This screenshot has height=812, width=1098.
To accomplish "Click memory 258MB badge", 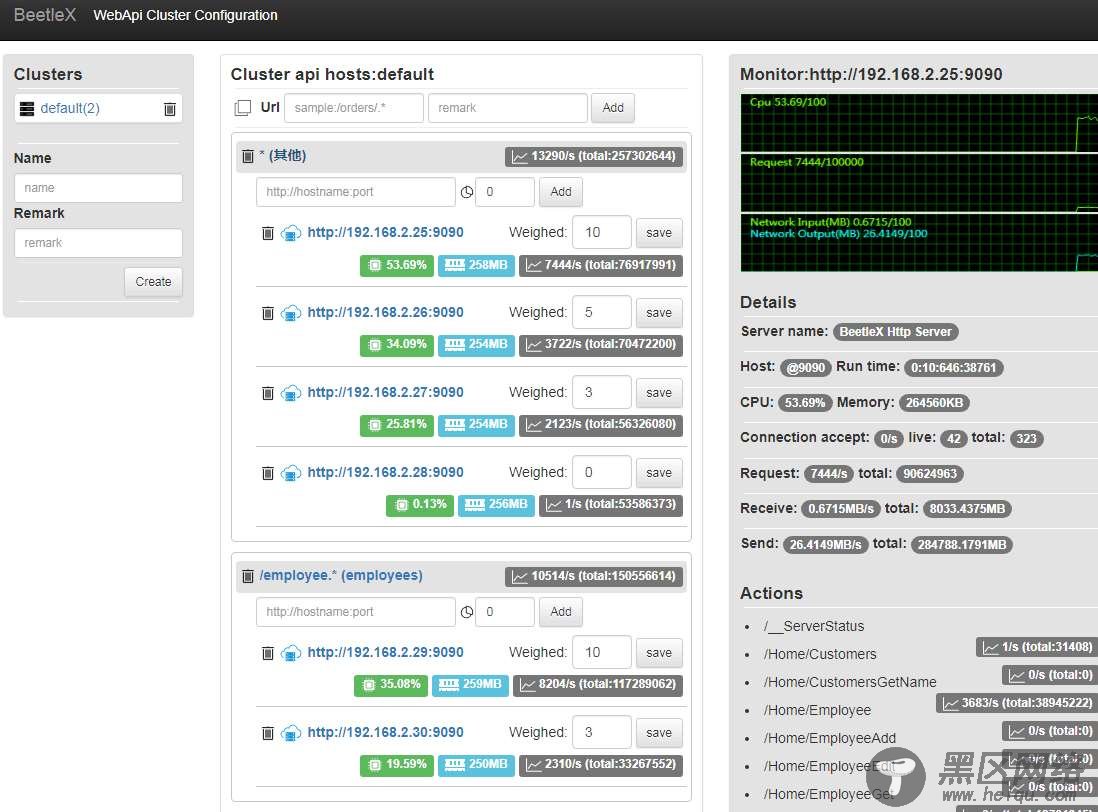I will click(477, 265).
